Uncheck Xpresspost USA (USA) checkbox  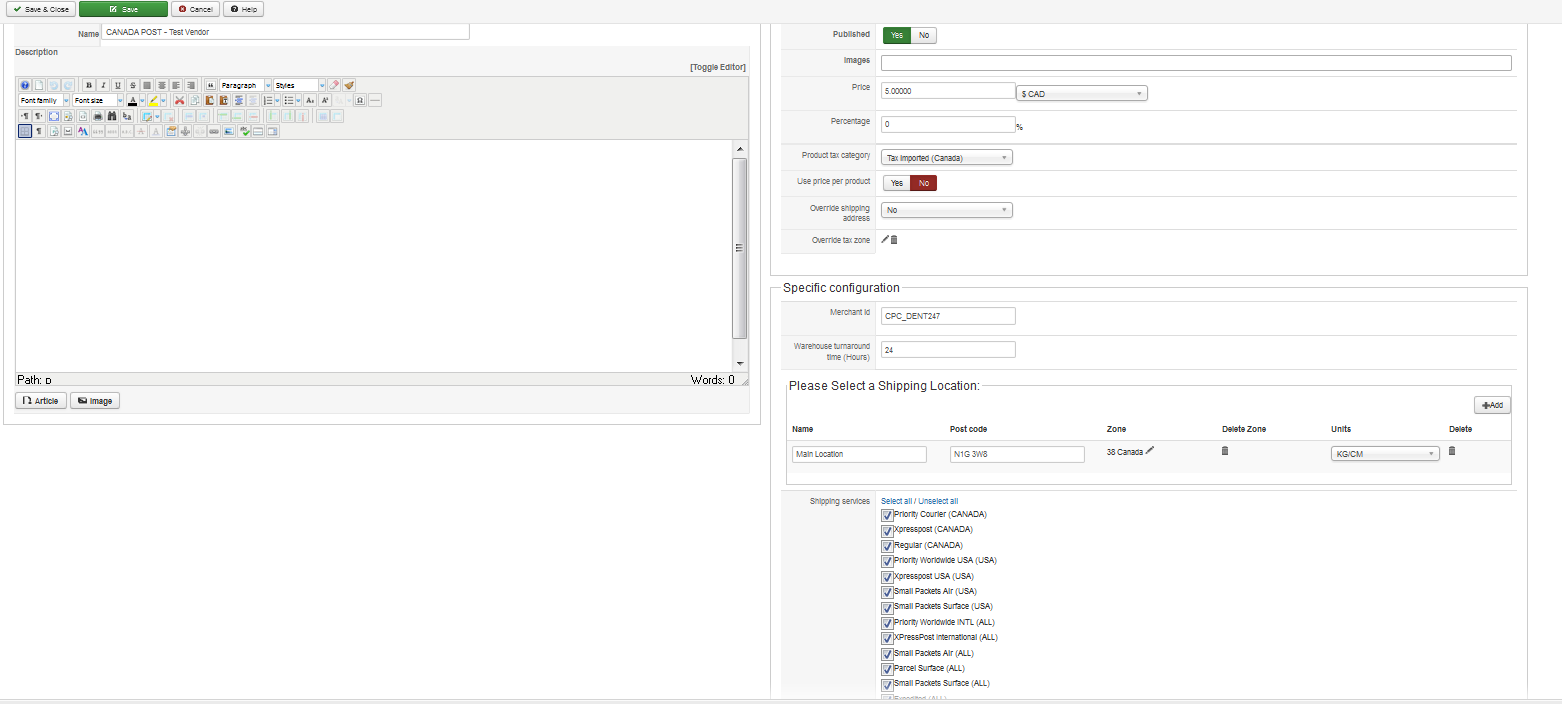887,577
